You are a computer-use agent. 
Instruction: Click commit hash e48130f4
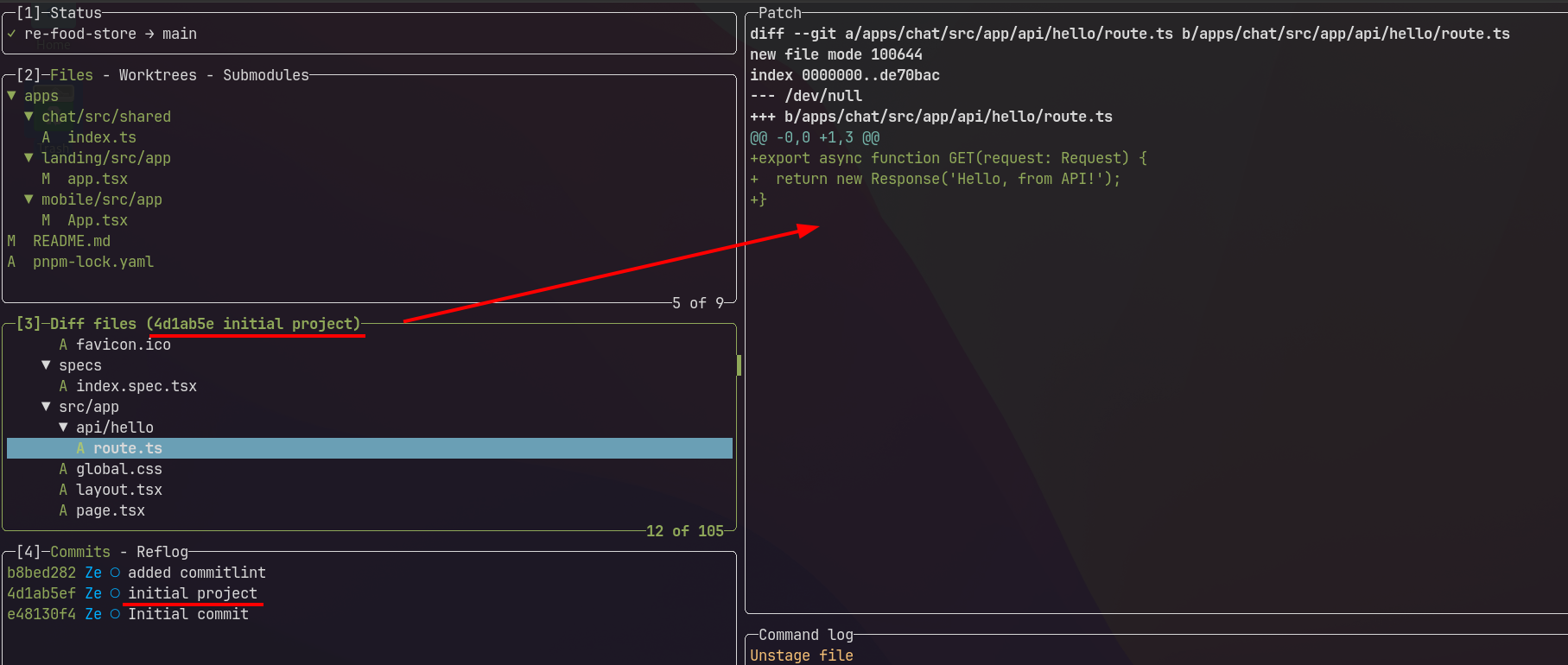pos(41,614)
